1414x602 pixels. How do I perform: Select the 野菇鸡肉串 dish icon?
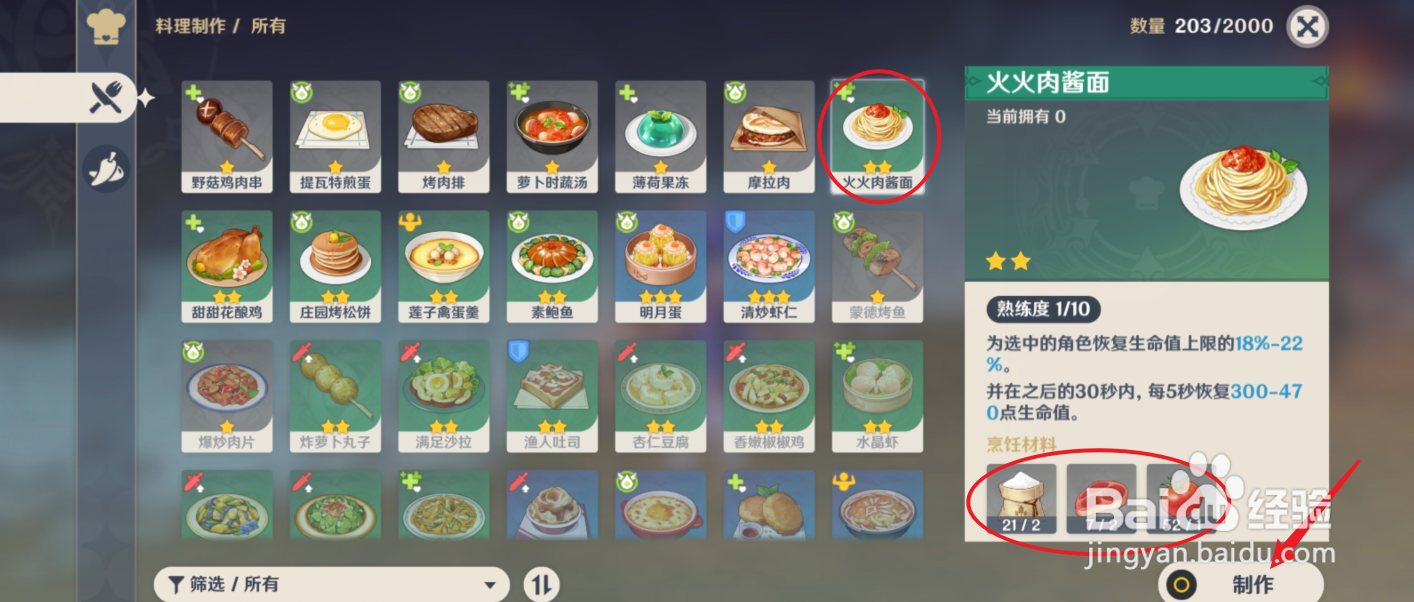click(x=227, y=137)
